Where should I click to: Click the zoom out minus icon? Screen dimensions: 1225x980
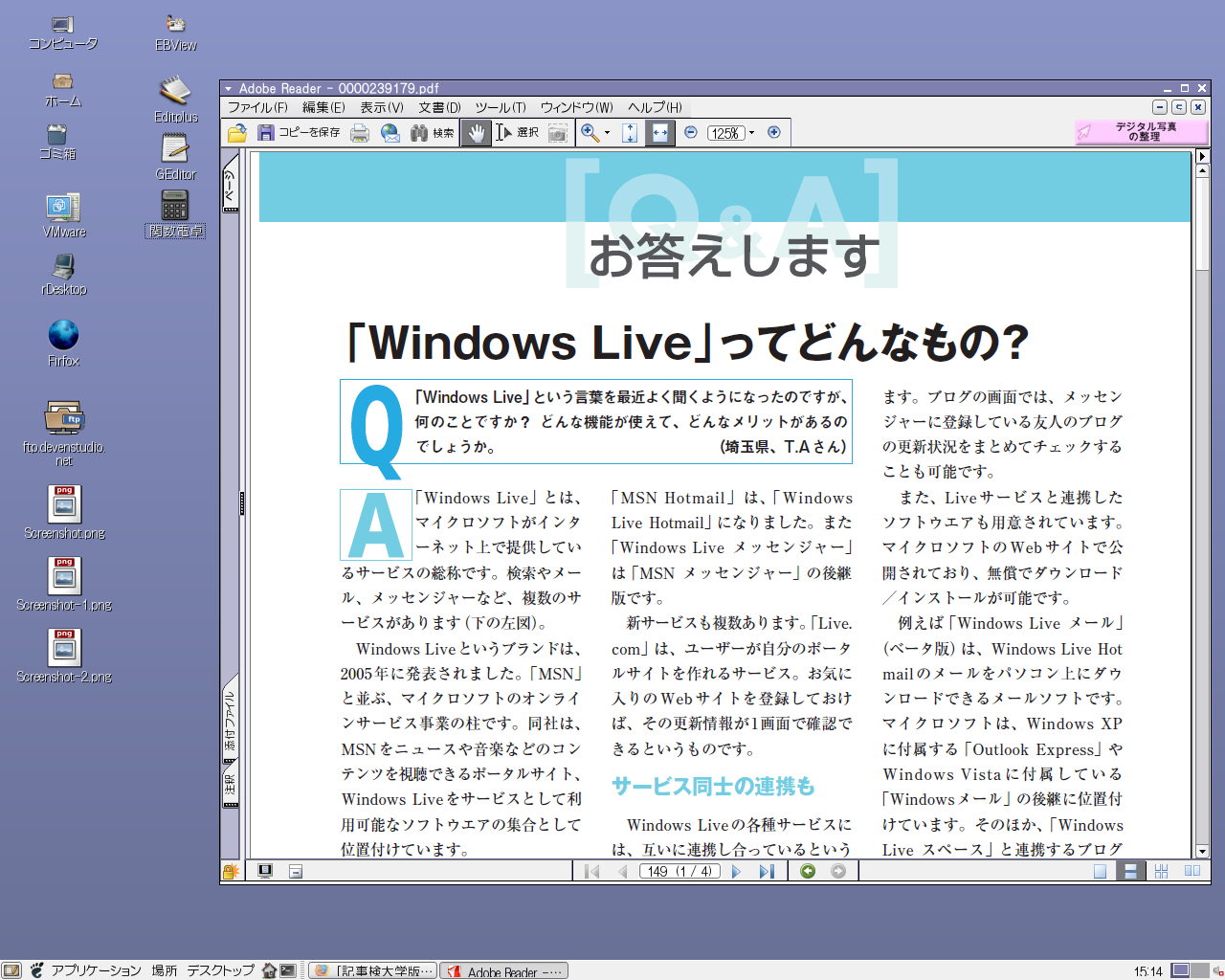pyautogui.click(x=691, y=133)
